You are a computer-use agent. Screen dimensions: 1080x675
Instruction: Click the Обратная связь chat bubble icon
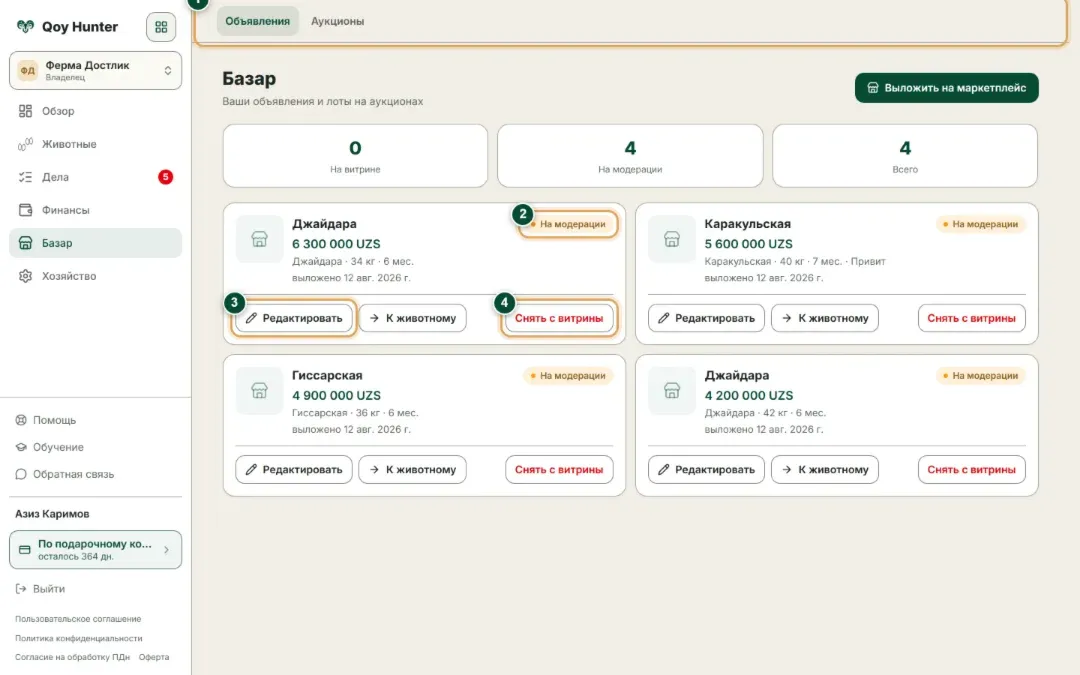21,474
